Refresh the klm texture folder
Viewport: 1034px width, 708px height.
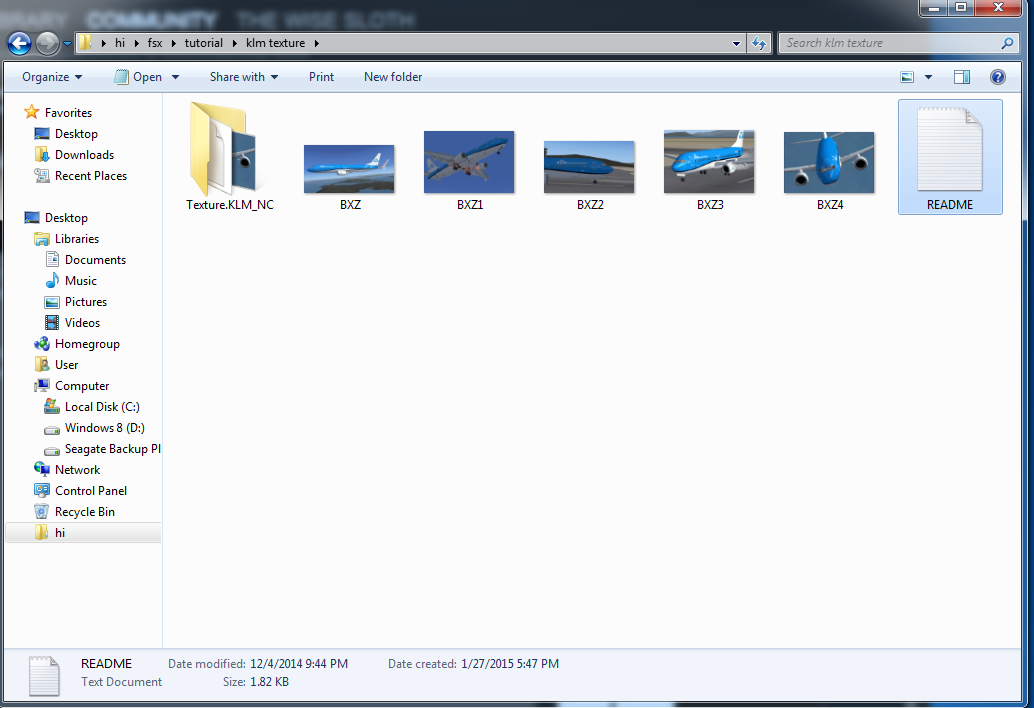(759, 44)
